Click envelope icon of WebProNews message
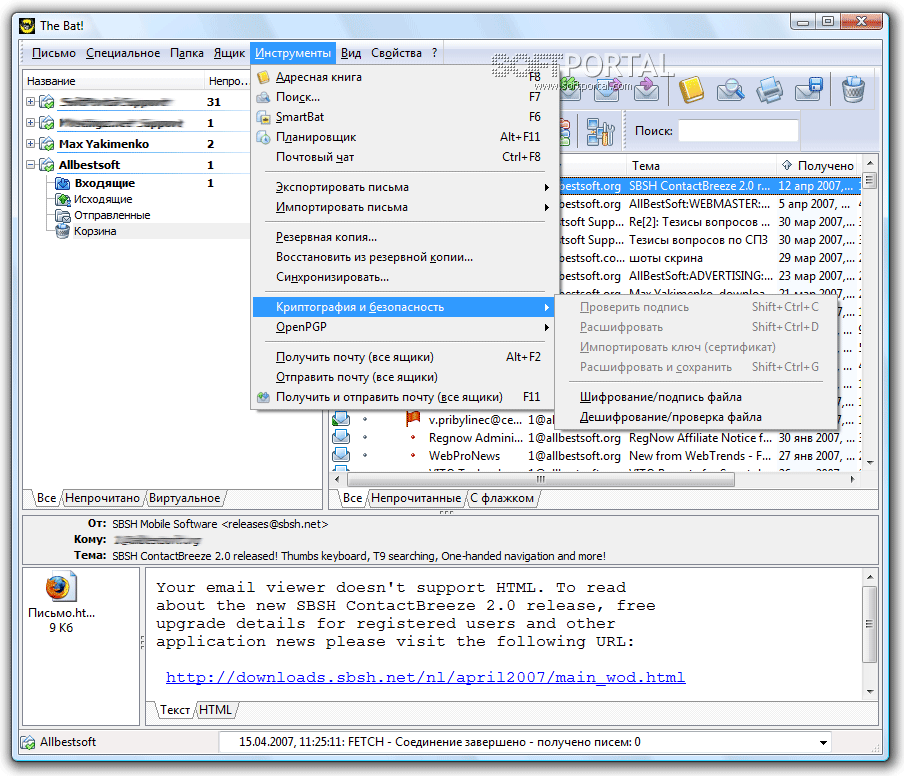This screenshot has width=904, height=776. coord(341,455)
